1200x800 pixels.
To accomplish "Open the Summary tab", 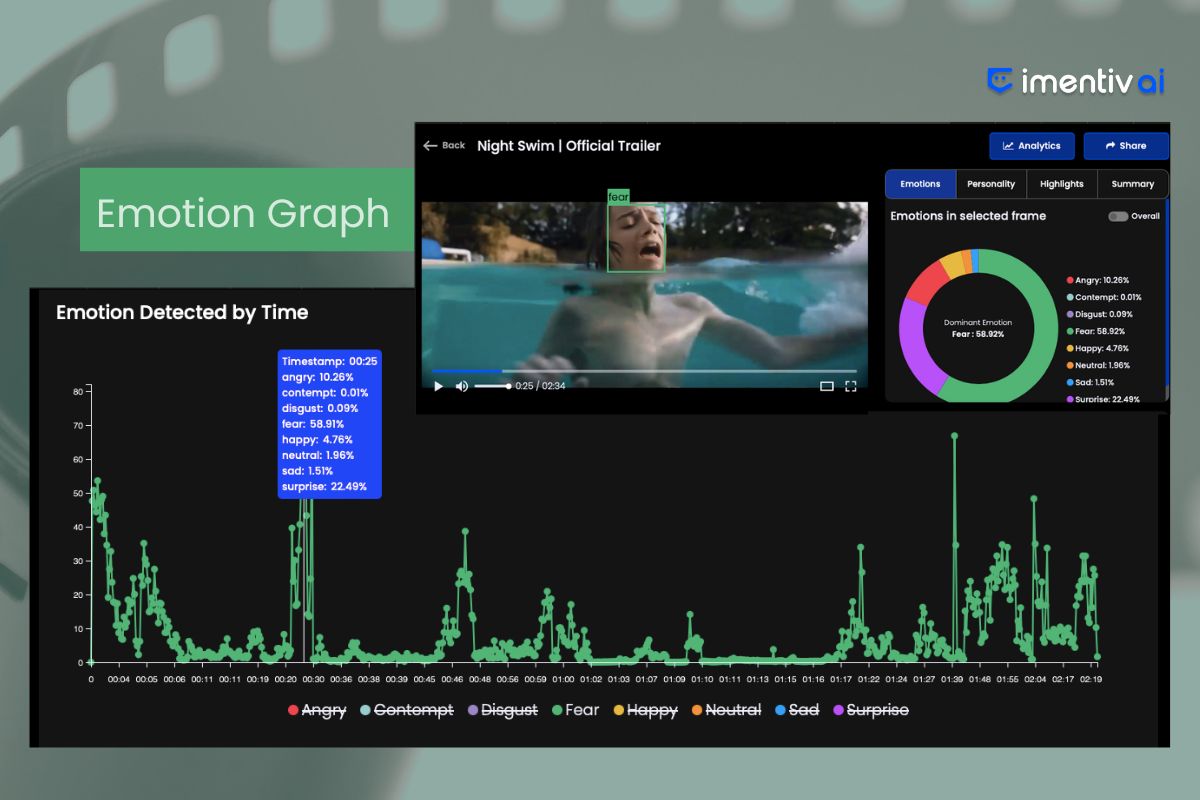I will 1132,184.
